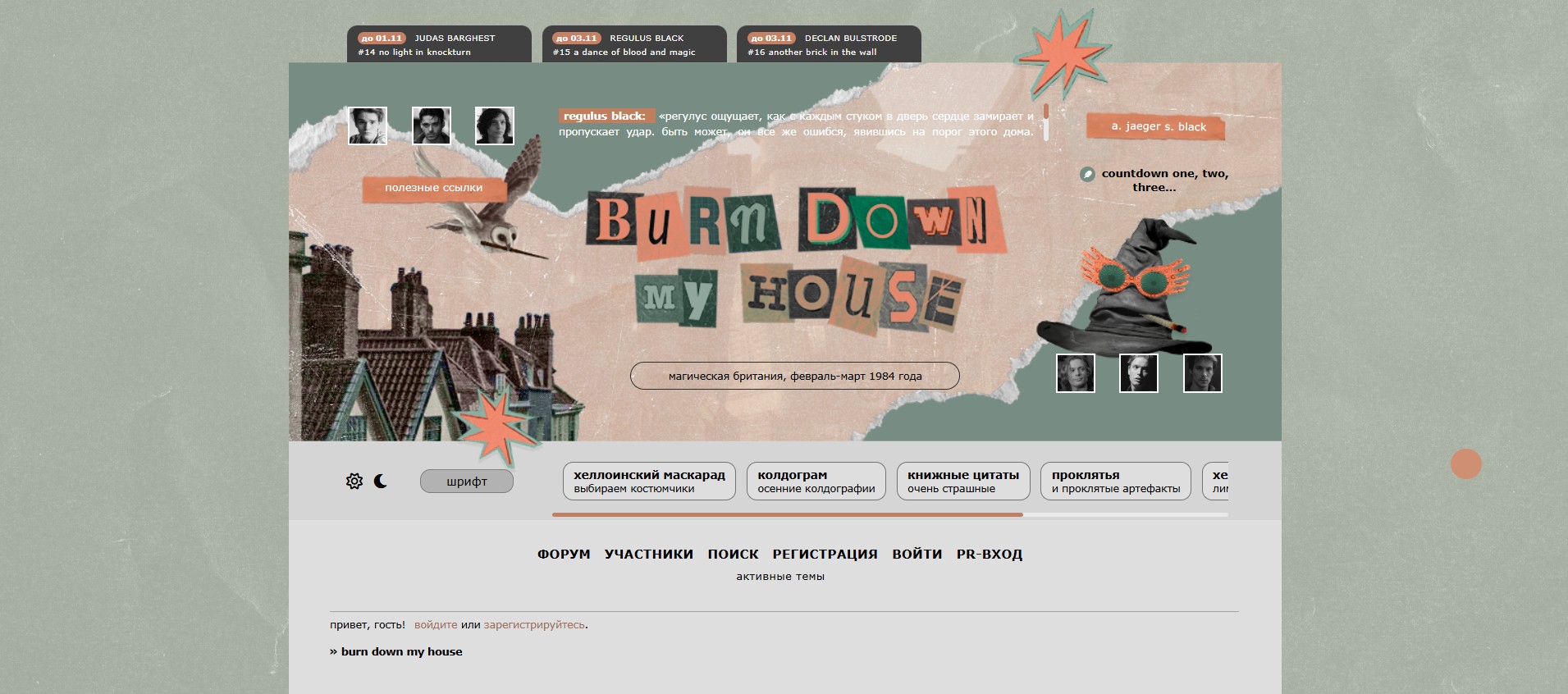
Task: Open the curly-haired woman avatar
Action: (x=494, y=126)
